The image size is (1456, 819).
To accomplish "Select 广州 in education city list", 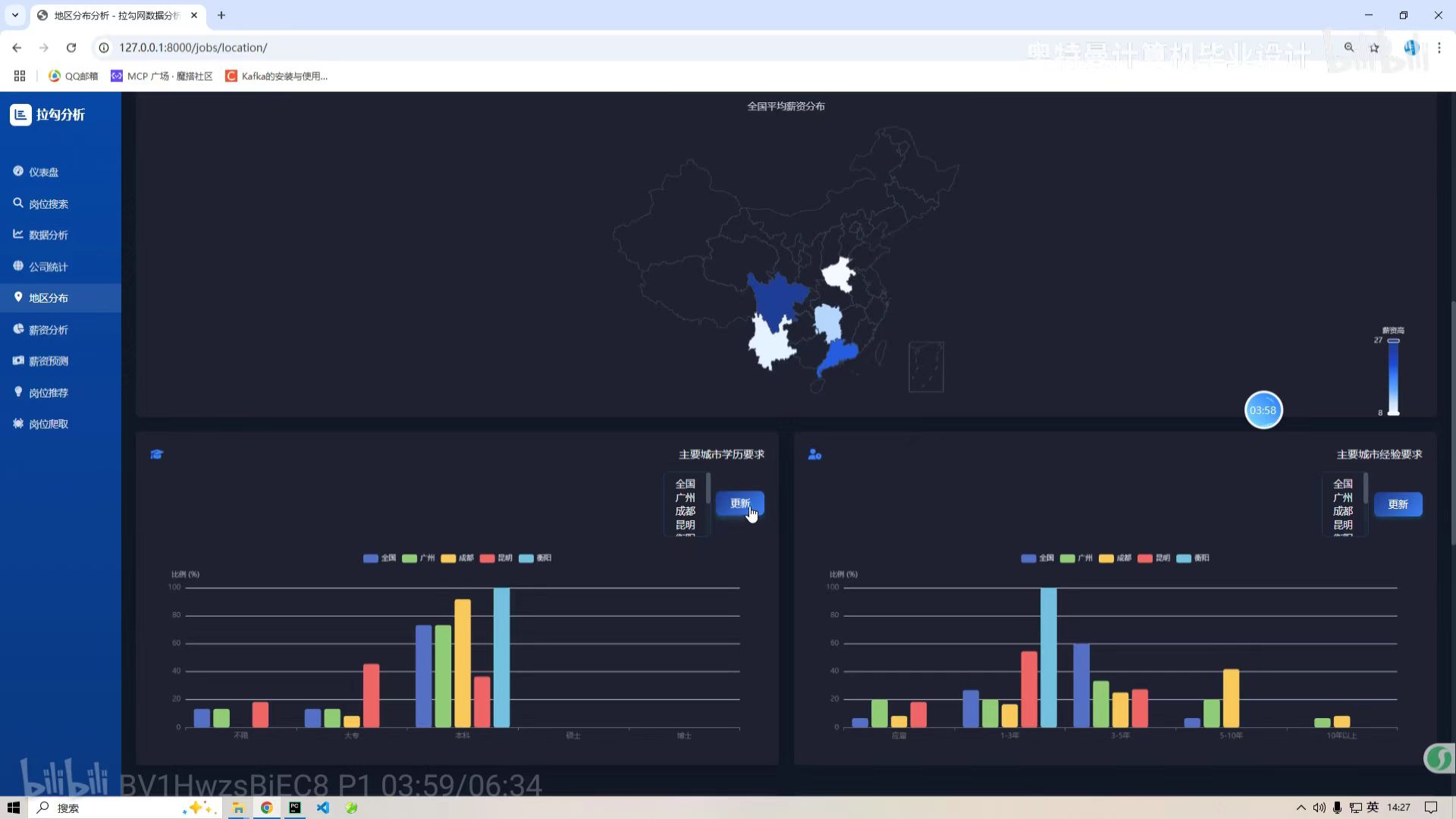I will (685, 497).
